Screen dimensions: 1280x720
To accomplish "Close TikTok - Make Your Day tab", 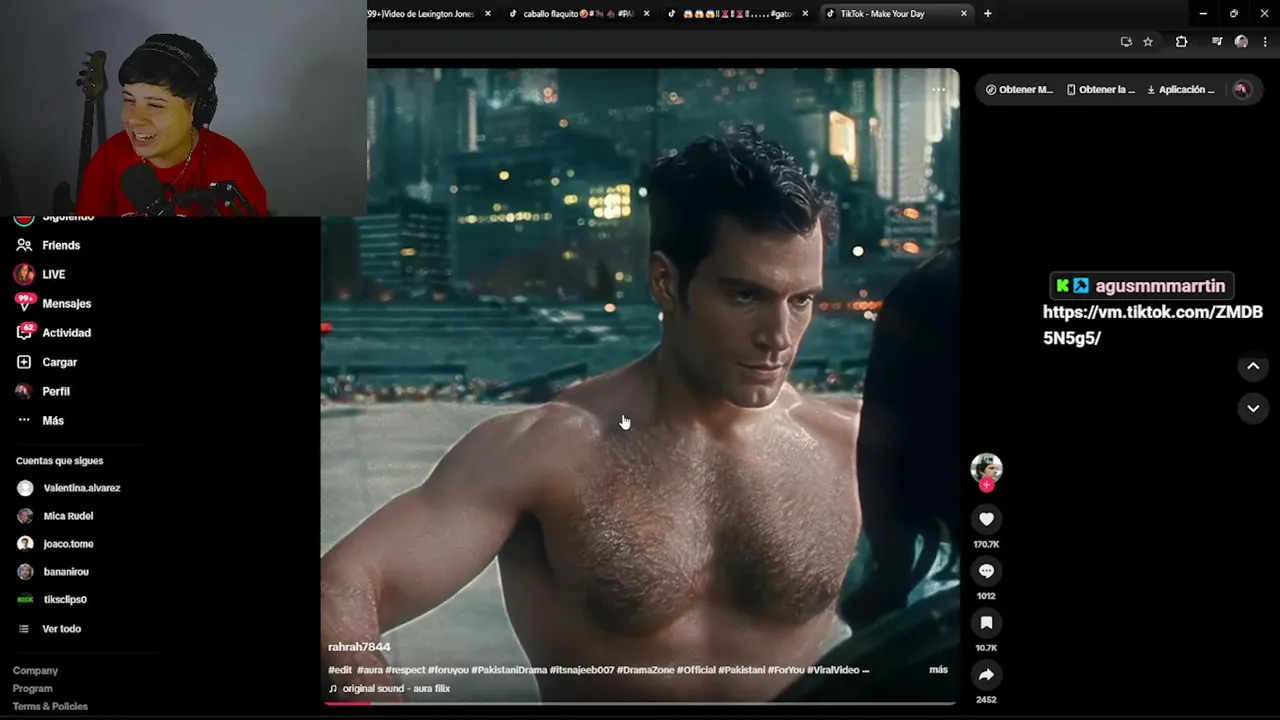I will coord(964,14).
